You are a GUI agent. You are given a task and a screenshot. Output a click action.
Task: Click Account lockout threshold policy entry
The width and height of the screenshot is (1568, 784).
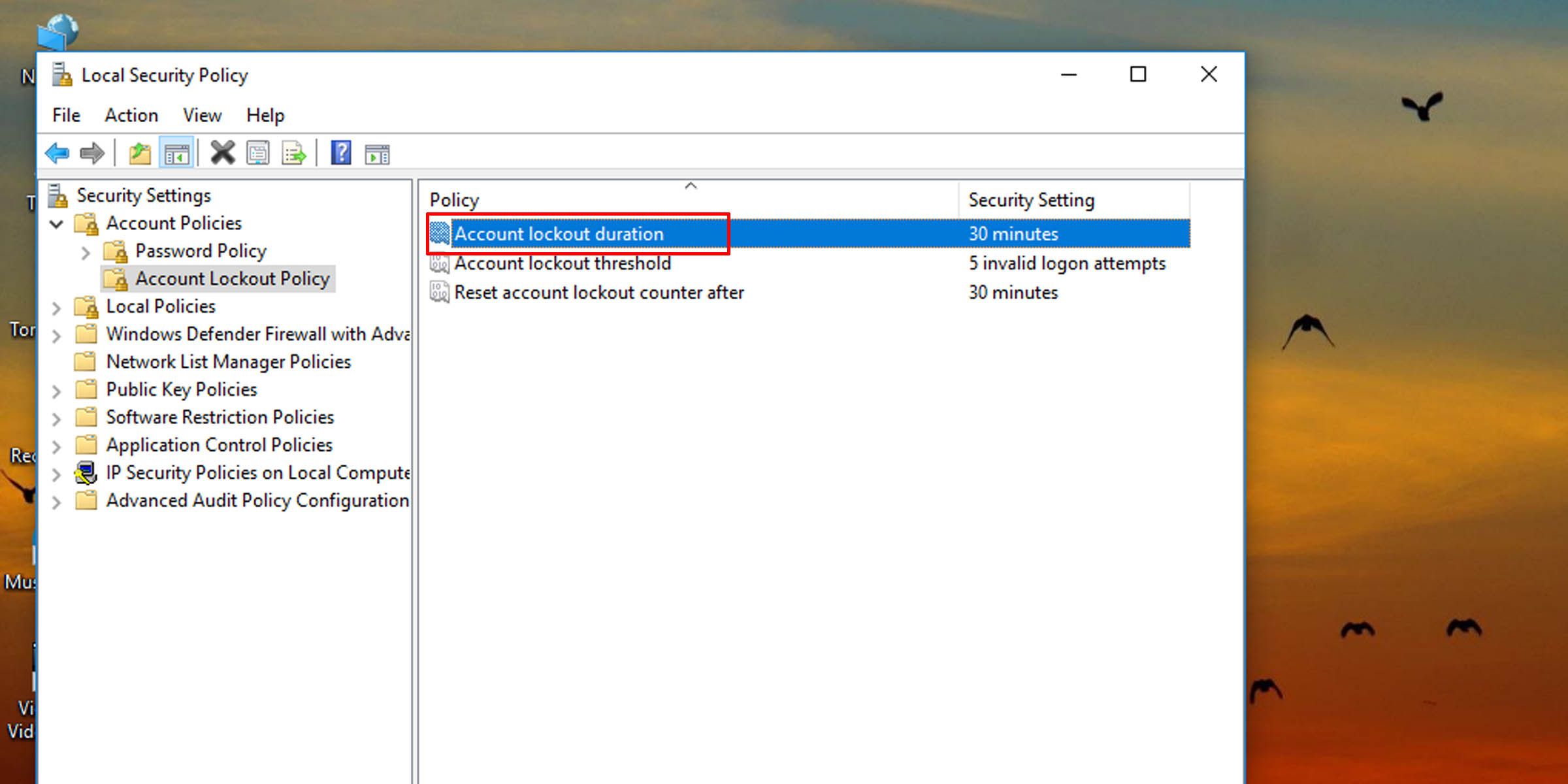click(x=563, y=263)
